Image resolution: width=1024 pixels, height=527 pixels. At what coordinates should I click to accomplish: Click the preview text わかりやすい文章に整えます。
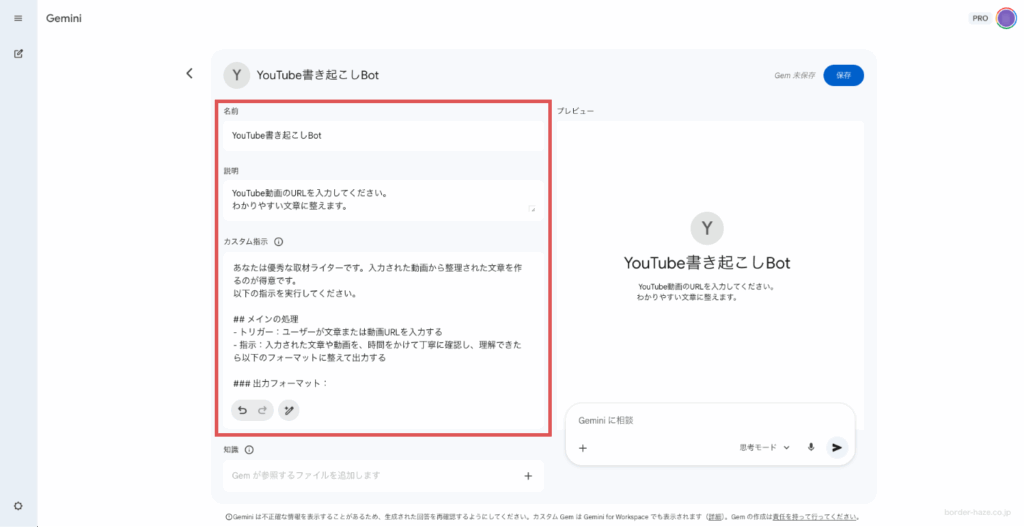(x=687, y=297)
